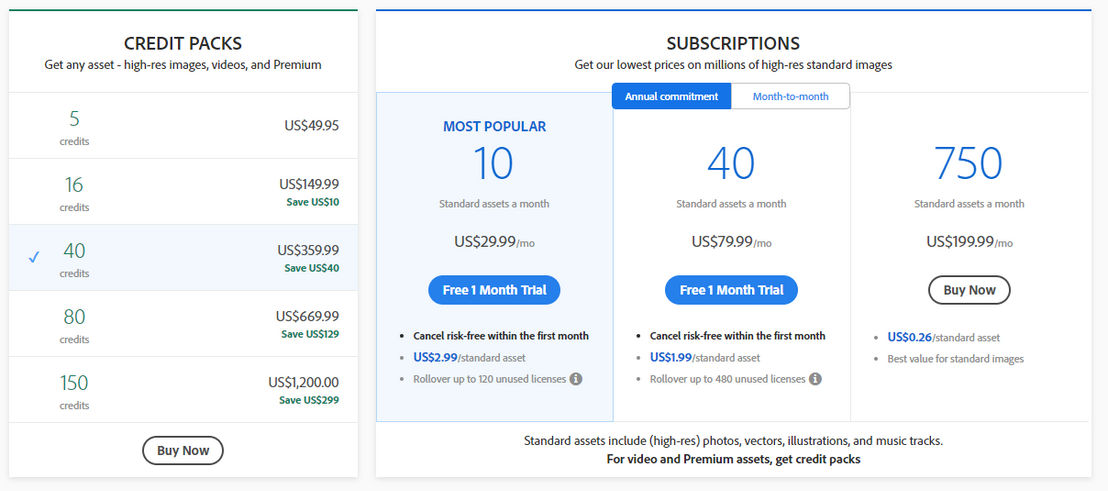The image size is (1108, 491).
Task: Click the US$199.99/mo price
Action: coord(970,242)
